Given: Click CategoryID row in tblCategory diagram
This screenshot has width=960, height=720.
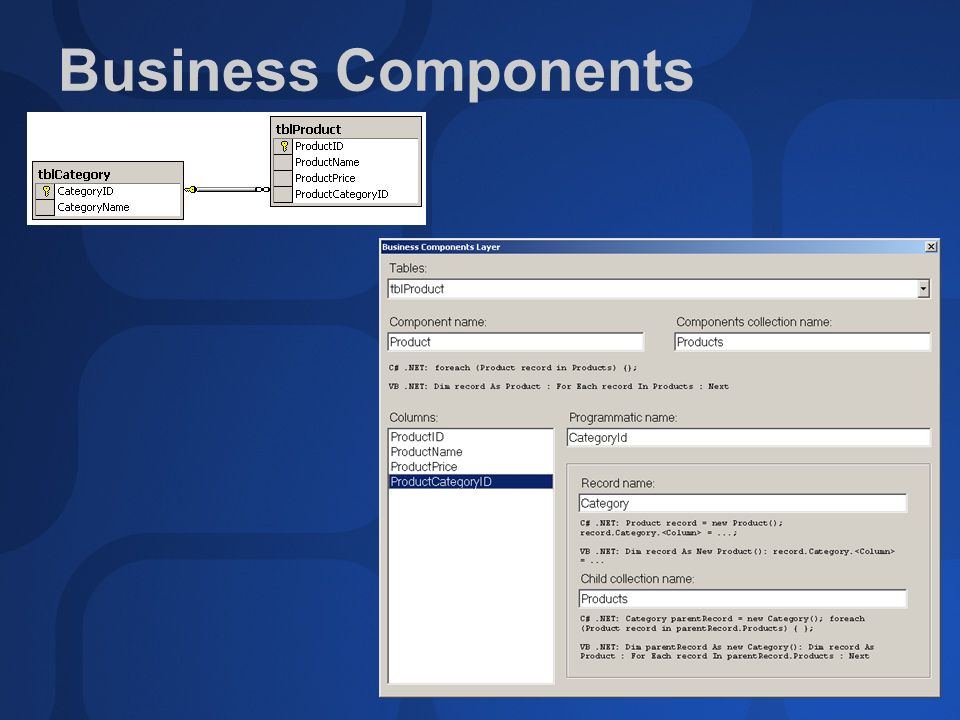Looking at the screenshot, I should click(x=108, y=191).
